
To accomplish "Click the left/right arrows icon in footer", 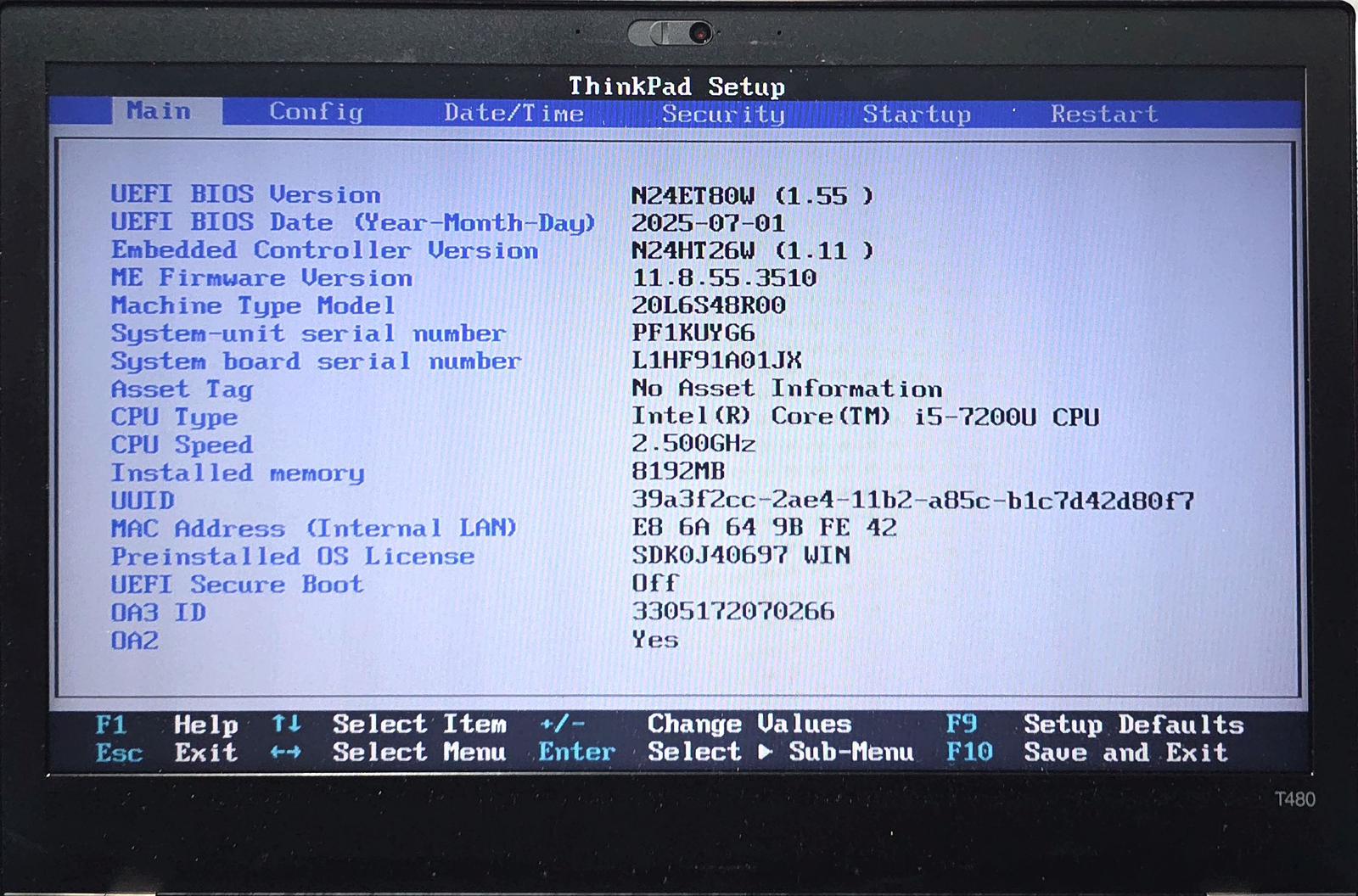I will (x=286, y=752).
